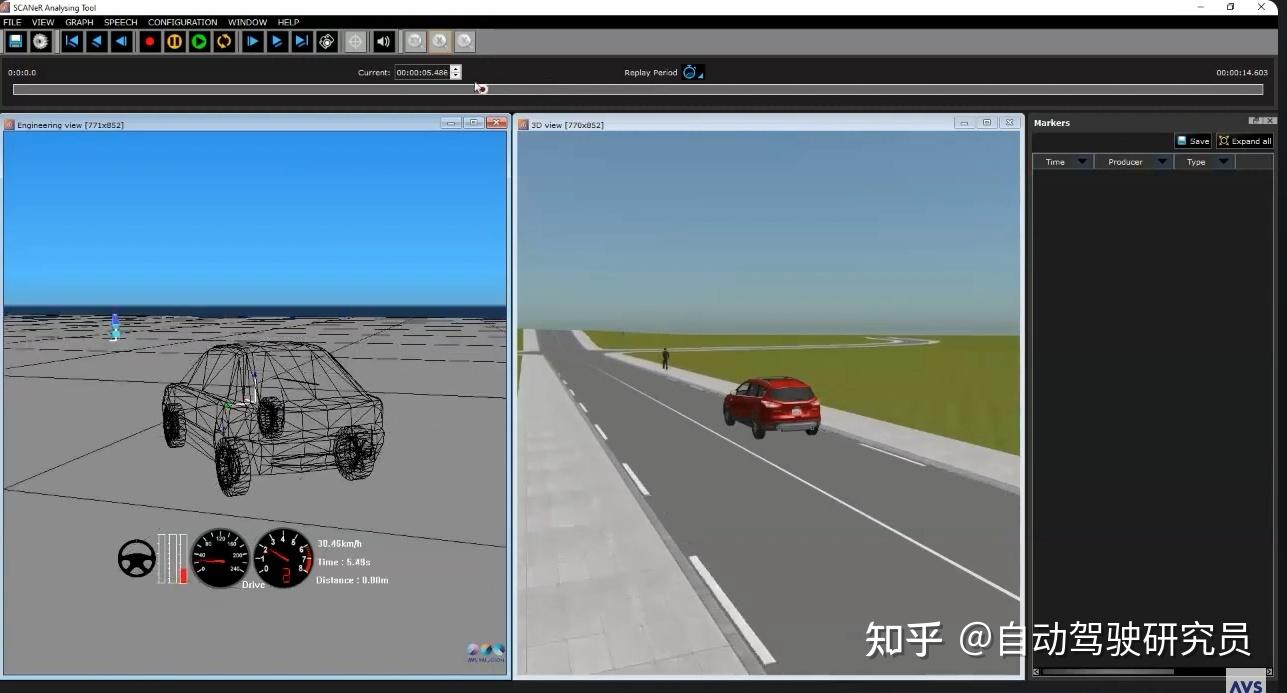Click the red Record icon

pyautogui.click(x=149, y=41)
